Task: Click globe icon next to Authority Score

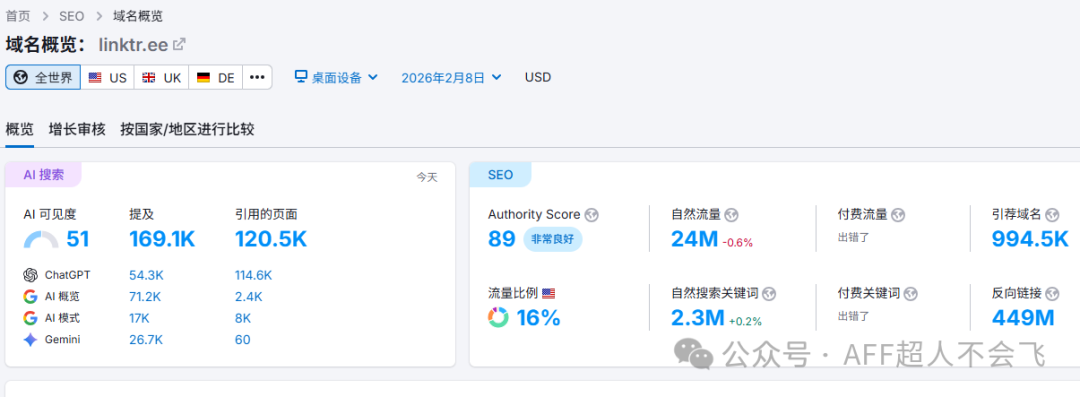Action: click(x=592, y=215)
